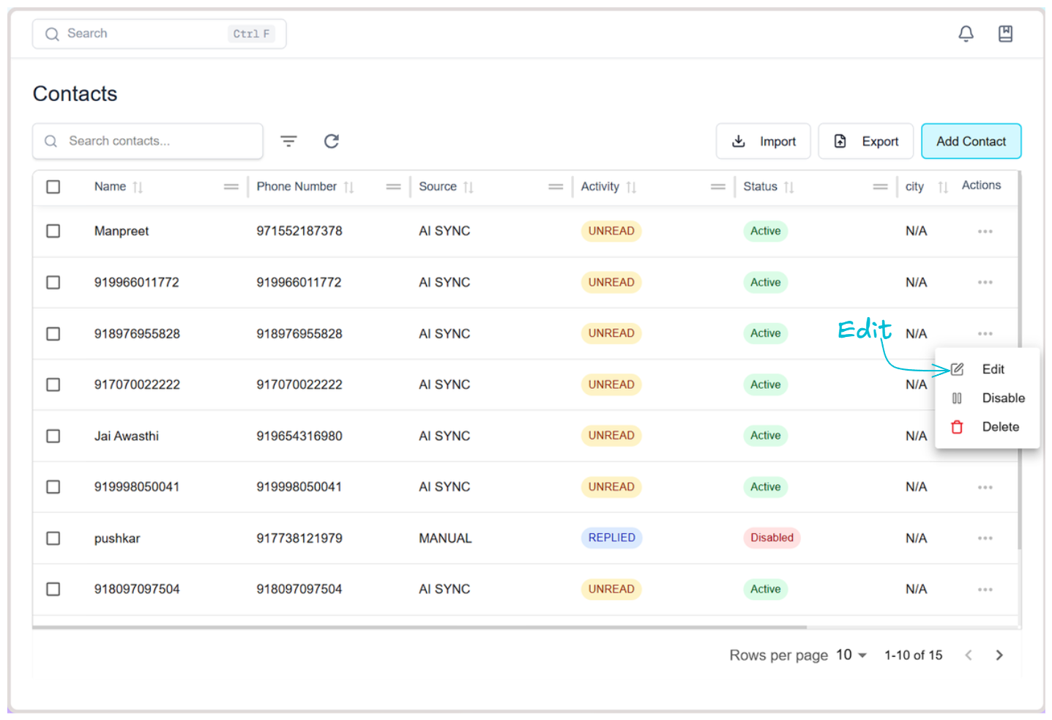Check the Jai Awasthi row checkbox
This screenshot has width=1052, height=720.
tap(54, 436)
